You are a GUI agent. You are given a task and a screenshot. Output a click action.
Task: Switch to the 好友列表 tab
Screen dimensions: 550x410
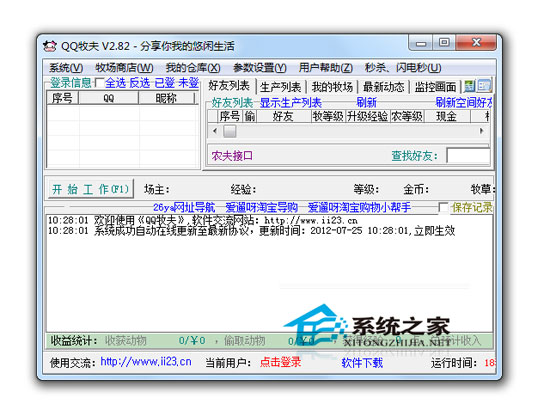(x=229, y=86)
